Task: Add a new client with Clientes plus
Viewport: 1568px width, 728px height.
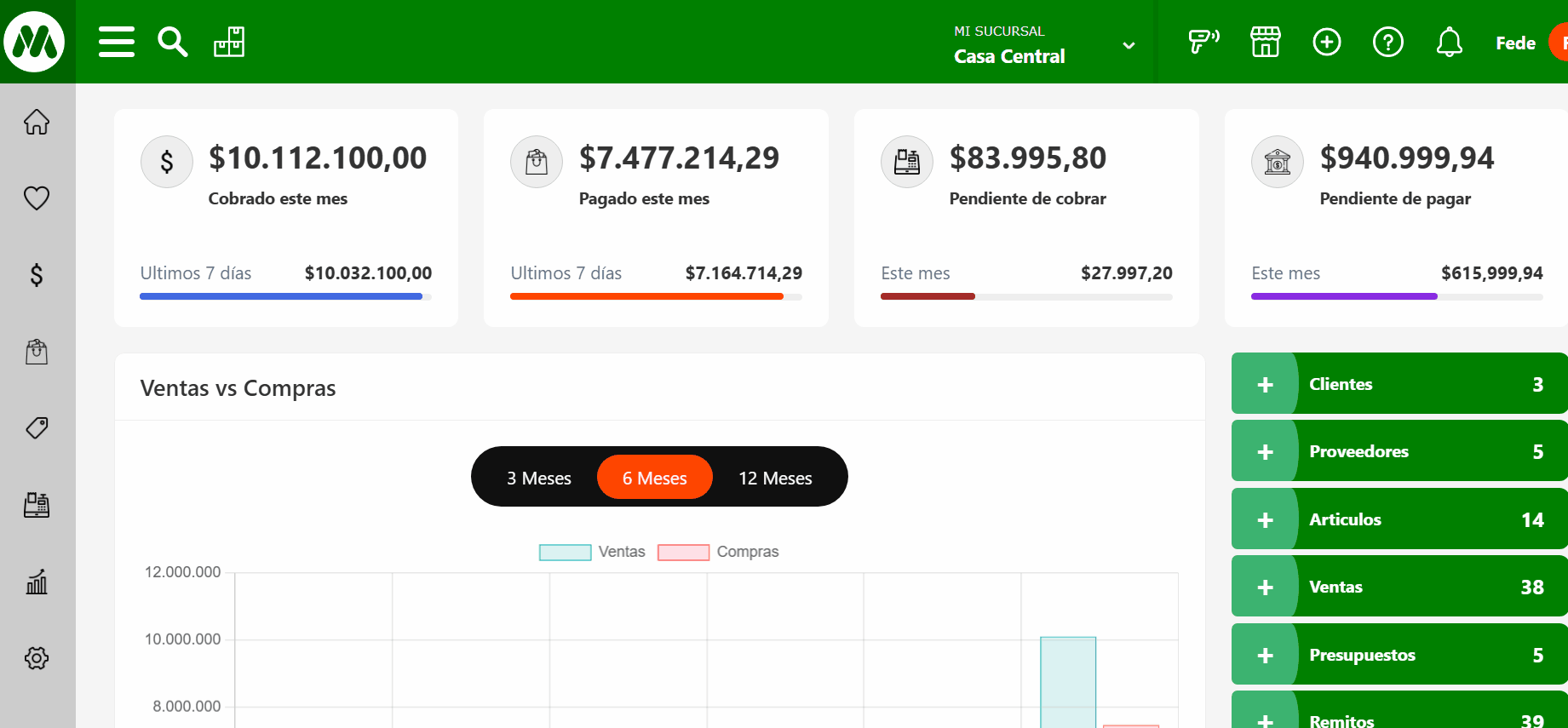Action: point(1265,384)
